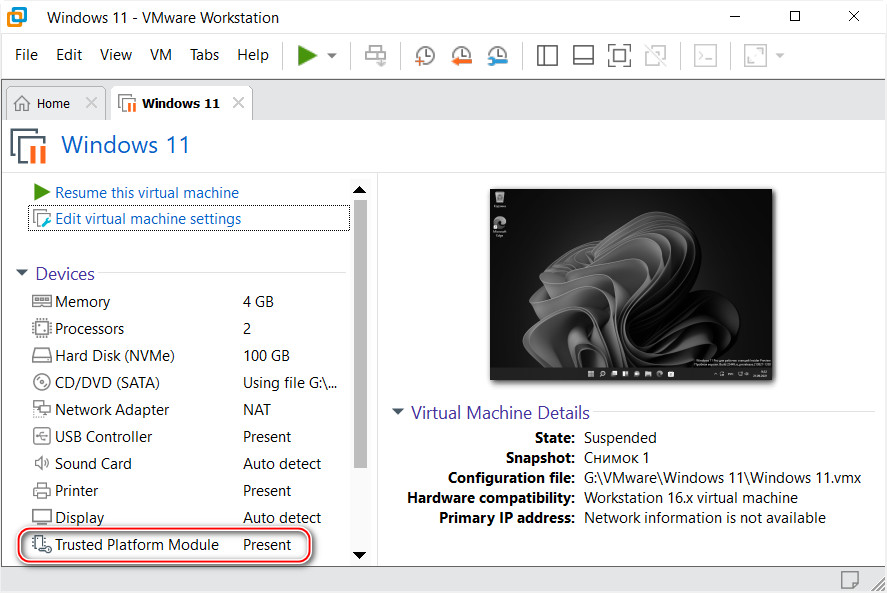Open the stretch display dropdown arrow
This screenshot has width=887, height=593.
coord(780,55)
